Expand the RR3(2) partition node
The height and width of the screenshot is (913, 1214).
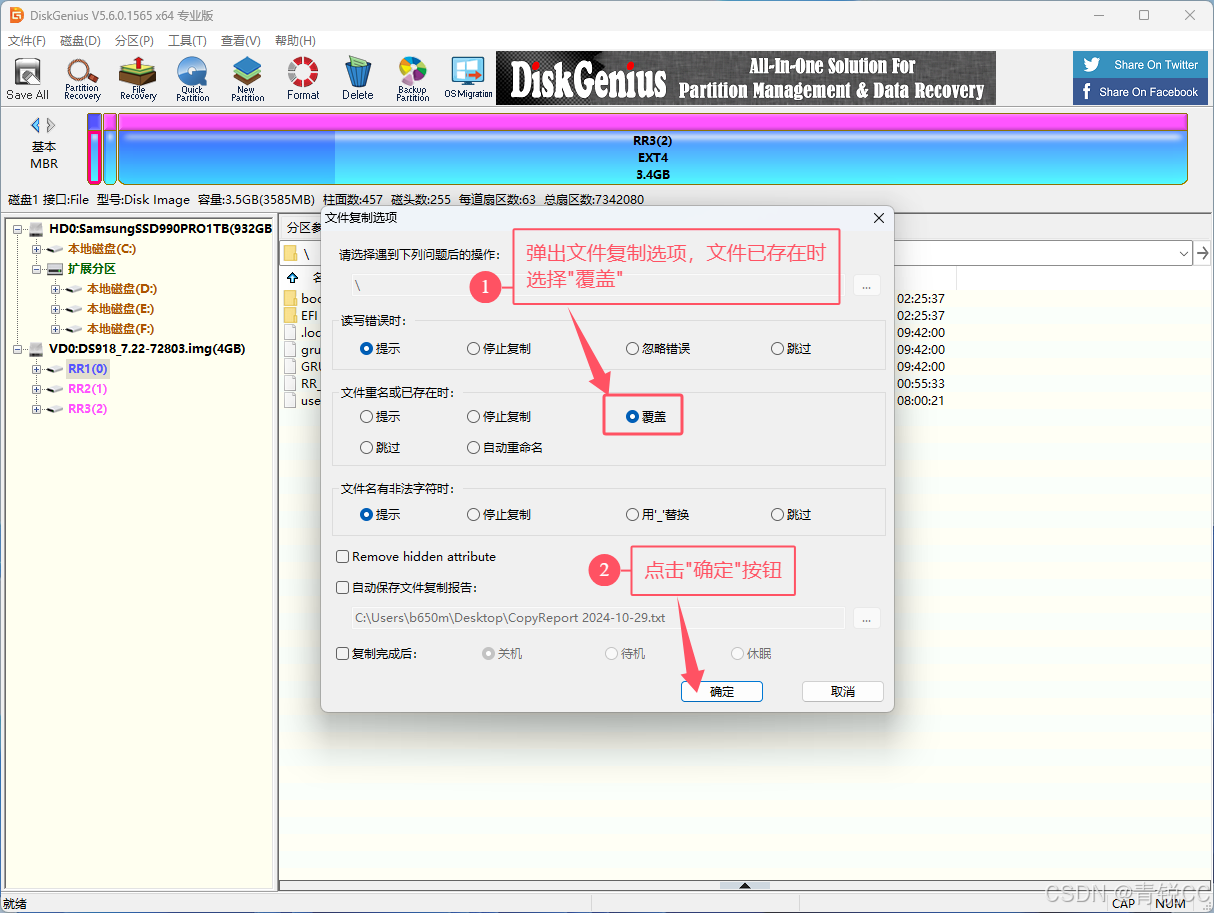tap(37, 409)
